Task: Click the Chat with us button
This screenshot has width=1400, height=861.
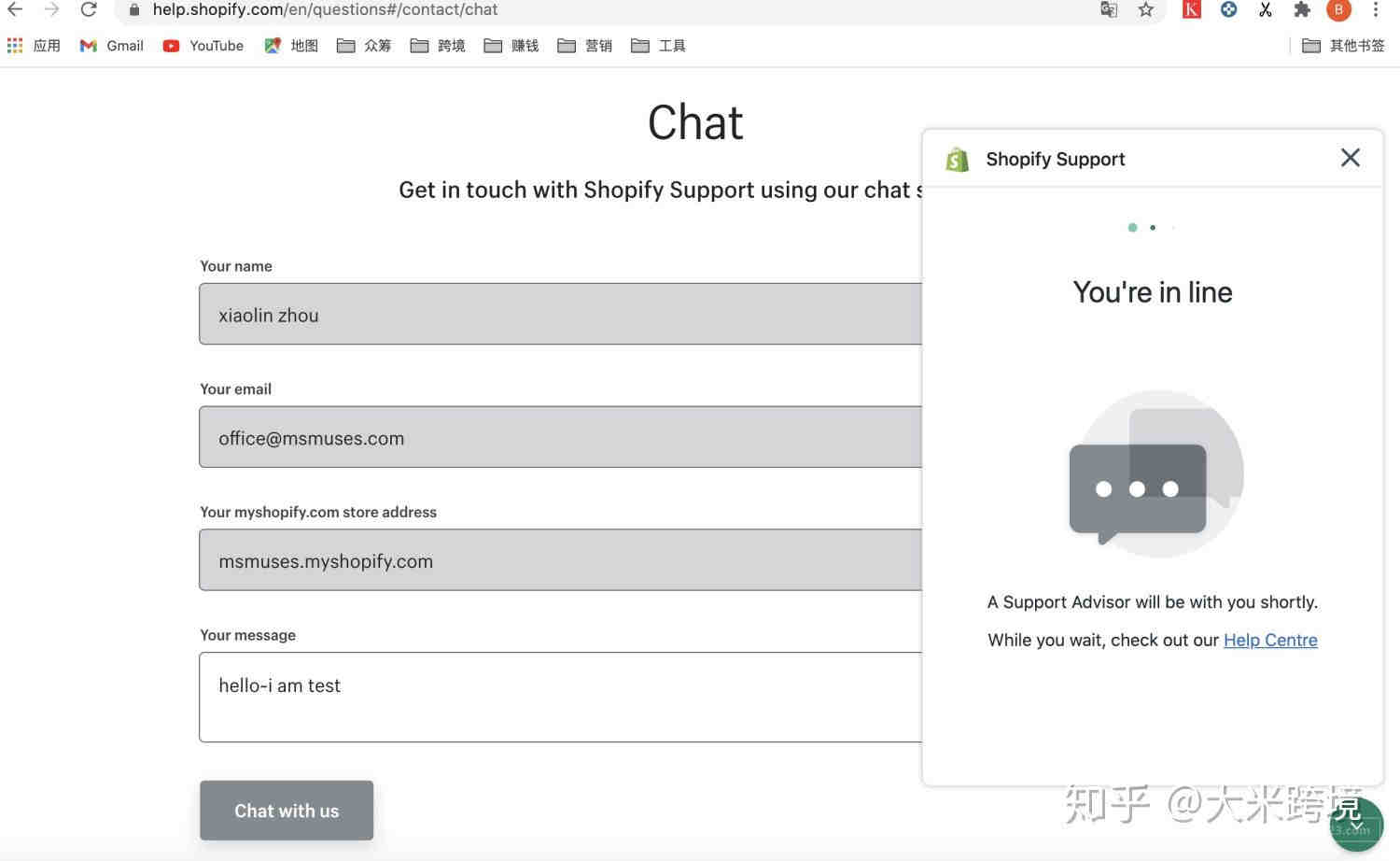Action: (x=287, y=811)
